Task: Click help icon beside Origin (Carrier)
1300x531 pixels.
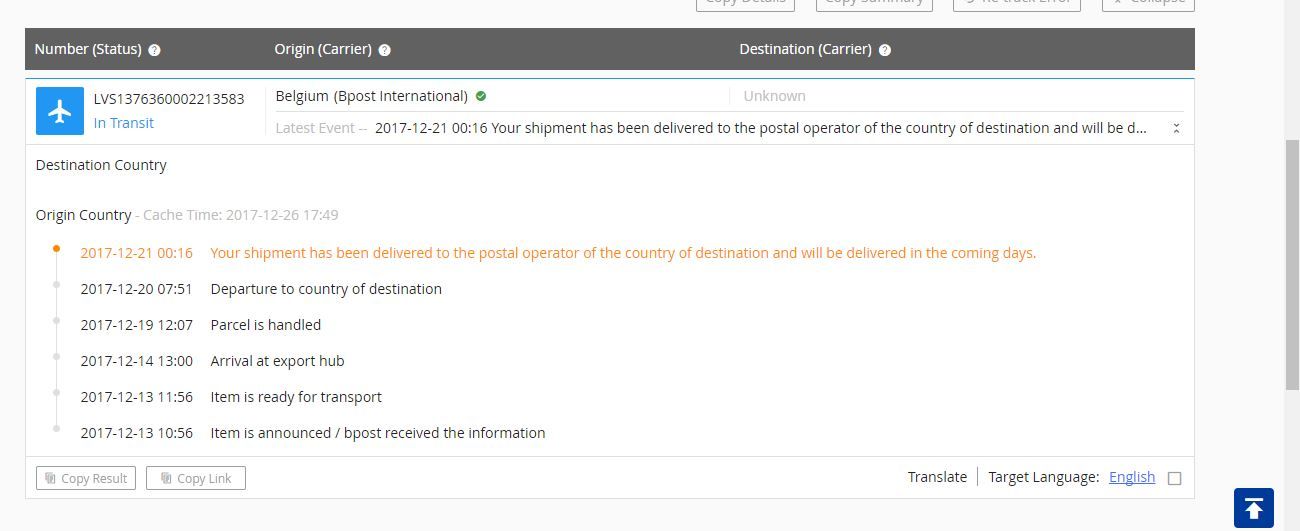Action: pyautogui.click(x=385, y=50)
